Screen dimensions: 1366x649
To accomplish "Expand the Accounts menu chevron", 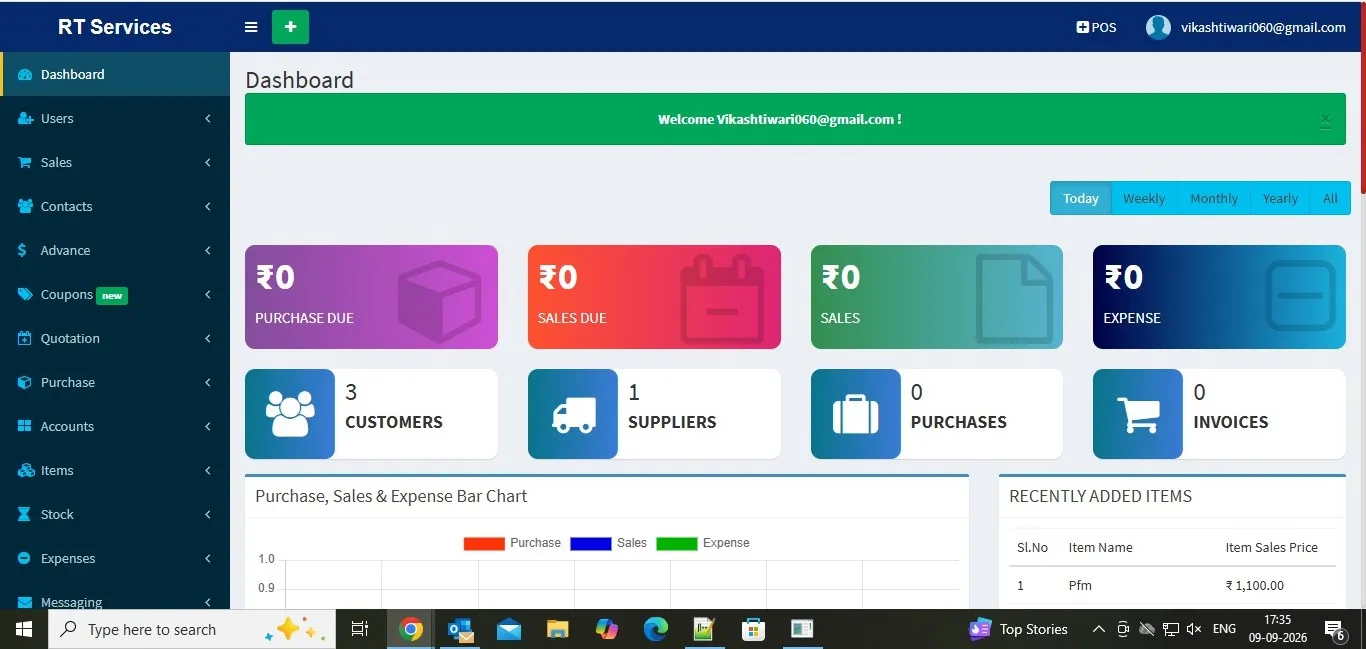I will coord(208,427).
